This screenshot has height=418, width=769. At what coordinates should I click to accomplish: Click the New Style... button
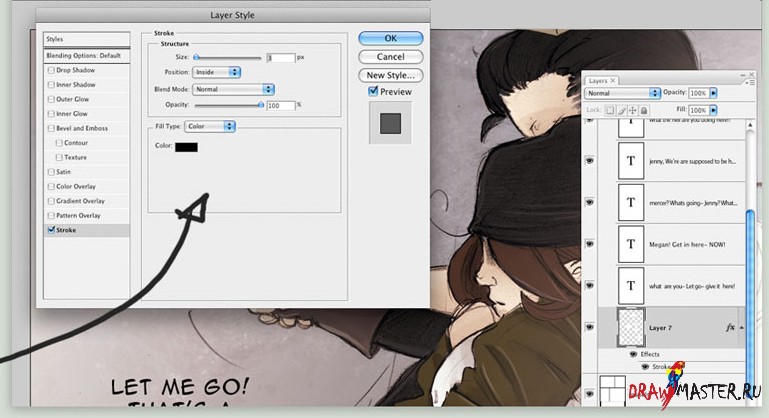click(x=390, y=76)
